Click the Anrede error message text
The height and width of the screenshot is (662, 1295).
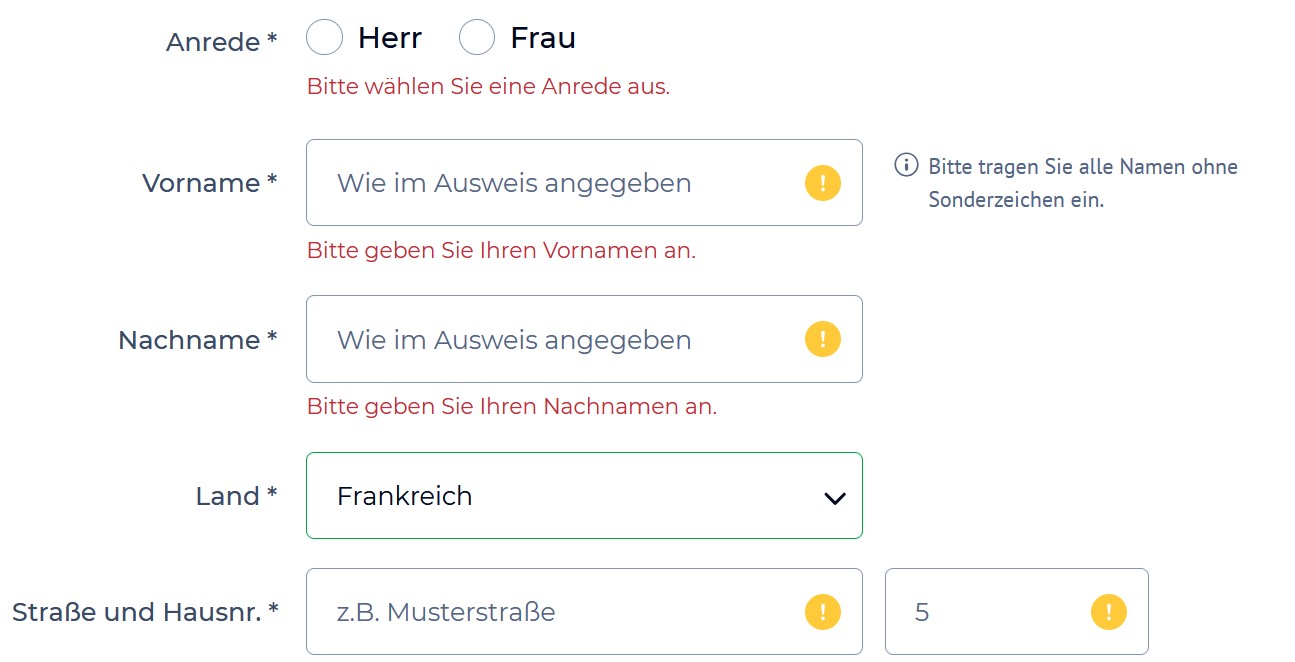tap(488, 87)
